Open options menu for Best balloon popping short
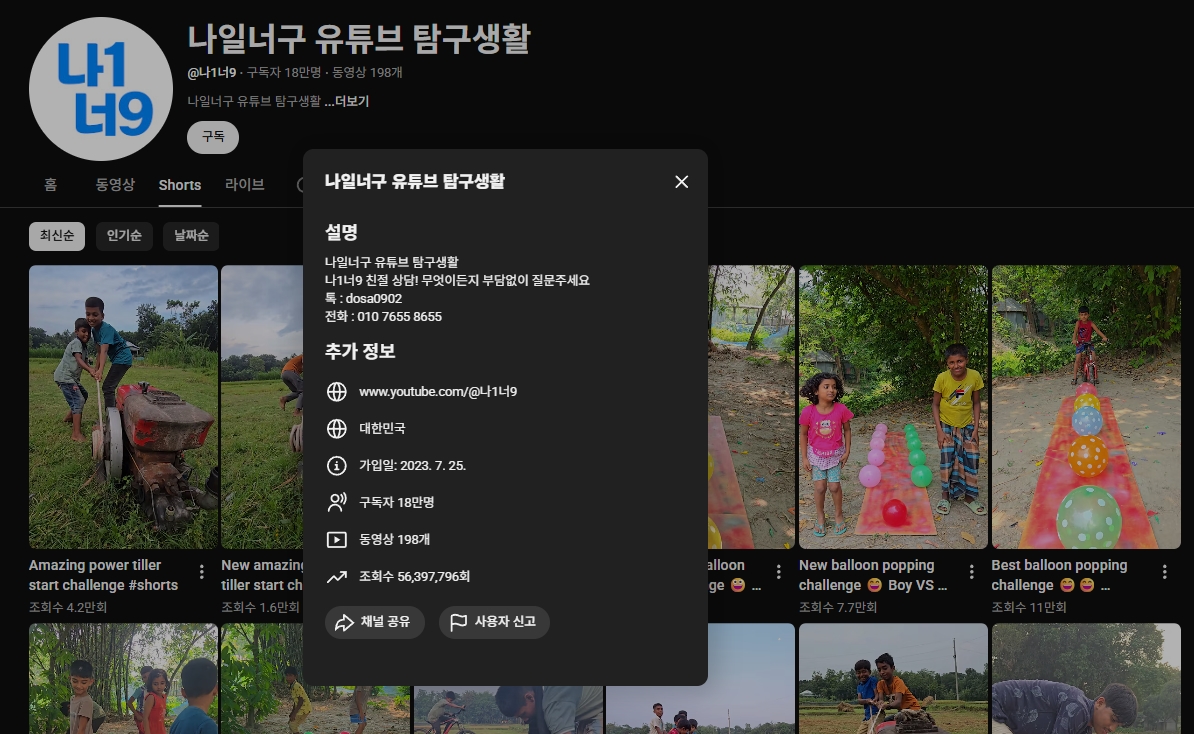 (x=1164, y=572)
